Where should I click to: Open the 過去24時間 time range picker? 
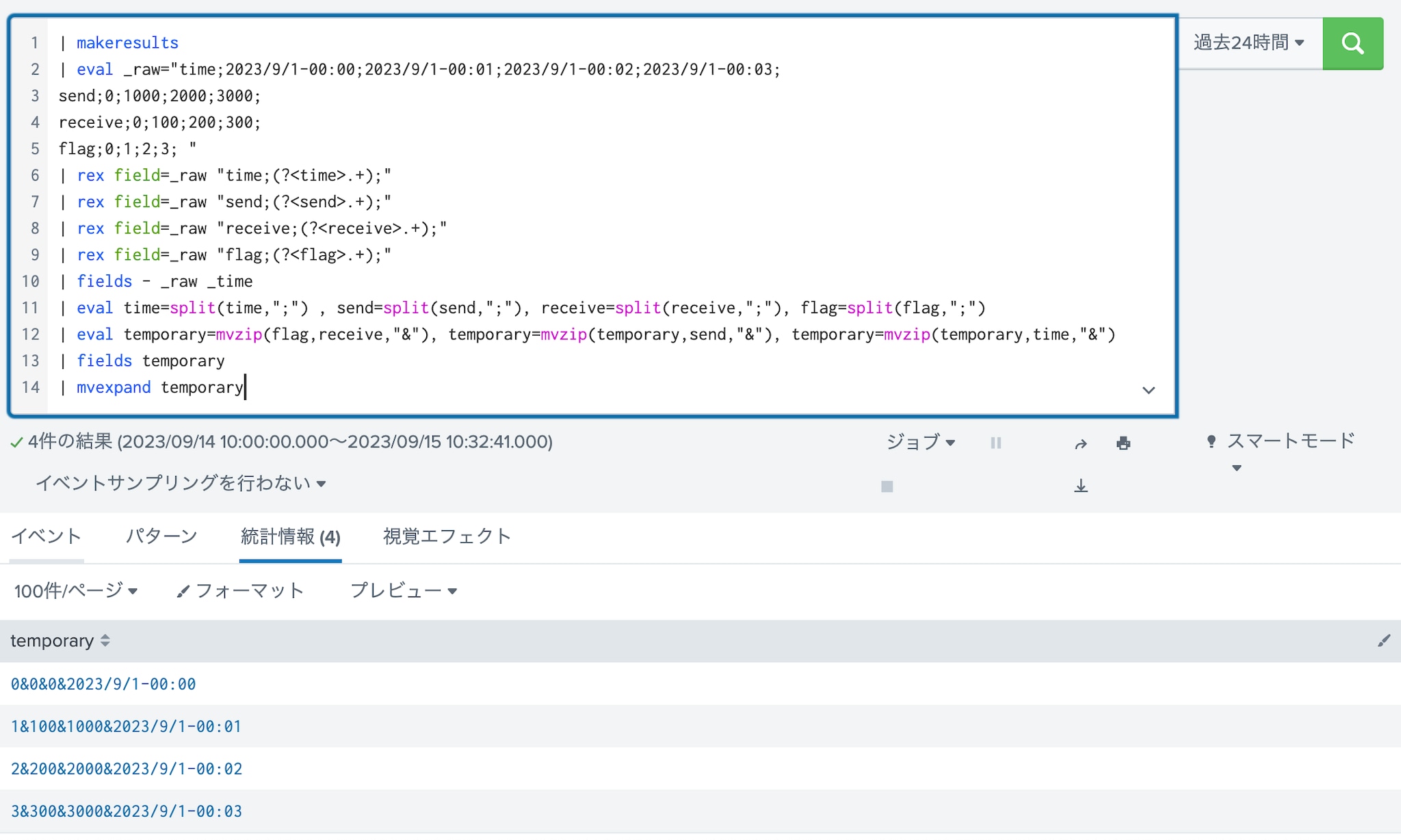1249,43
